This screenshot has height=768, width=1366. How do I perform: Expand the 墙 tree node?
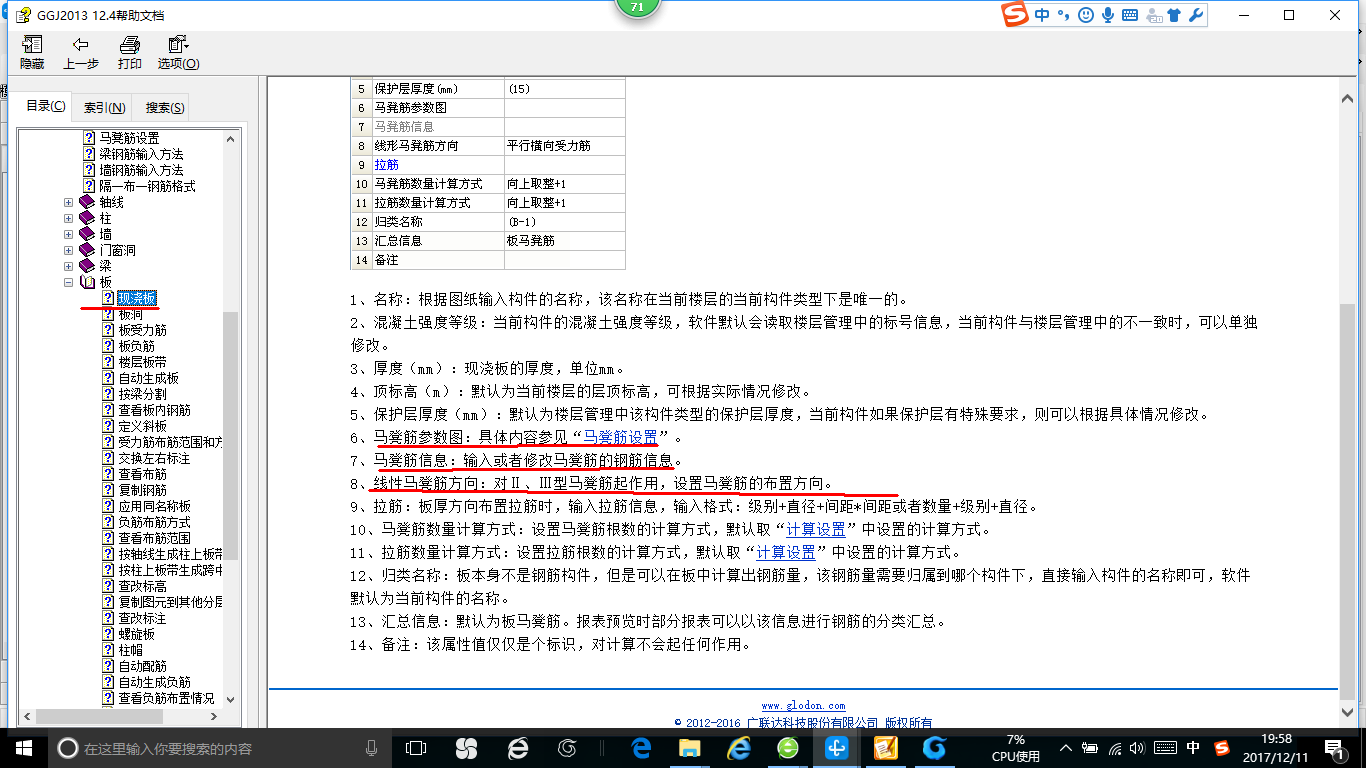click(69, 234)
